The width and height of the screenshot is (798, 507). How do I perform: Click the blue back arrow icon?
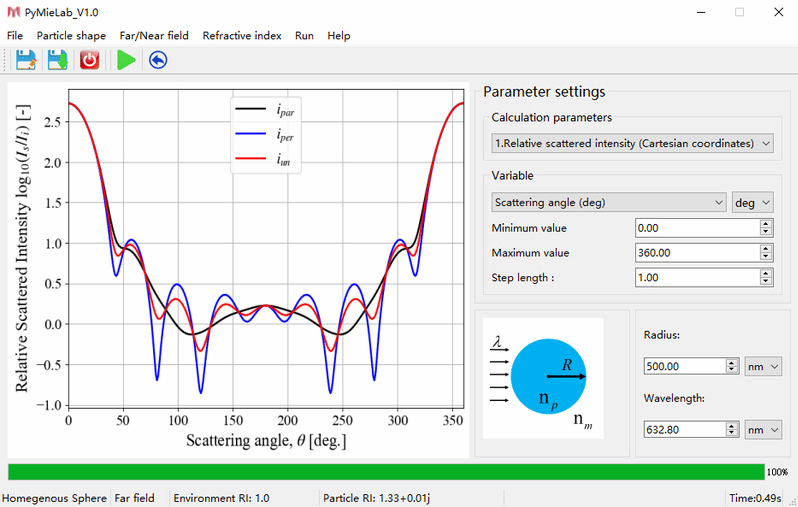click(158, 60)
